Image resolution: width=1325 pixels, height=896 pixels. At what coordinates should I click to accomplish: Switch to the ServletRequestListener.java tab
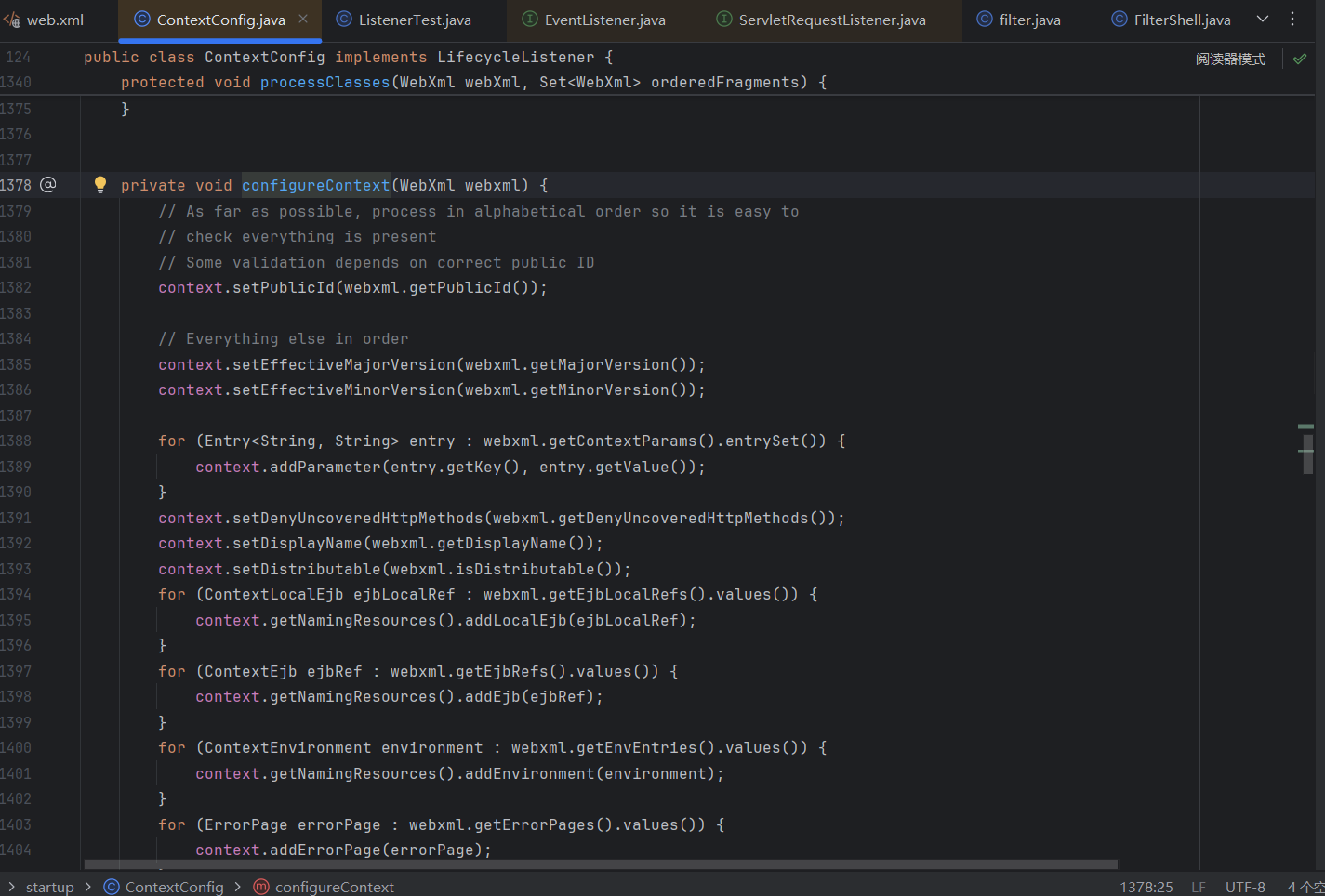pyautogui.click(x=831, y=20)
